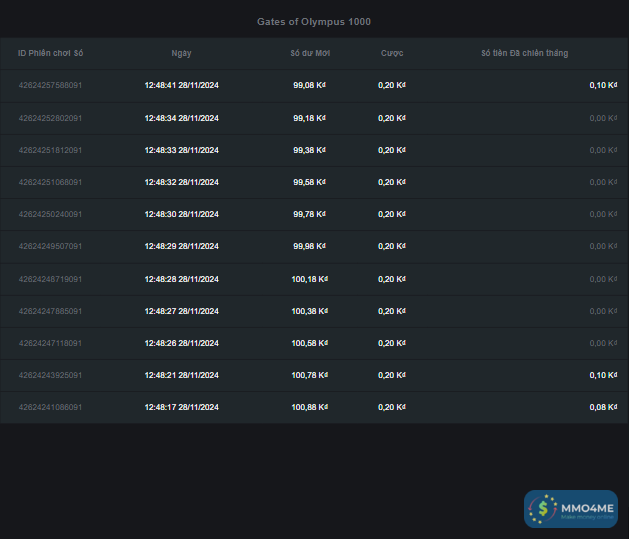The height and width of the screenshot is (539, 629).
Task: Open the session ID in the 12:48:27 row
Action: 50,311
